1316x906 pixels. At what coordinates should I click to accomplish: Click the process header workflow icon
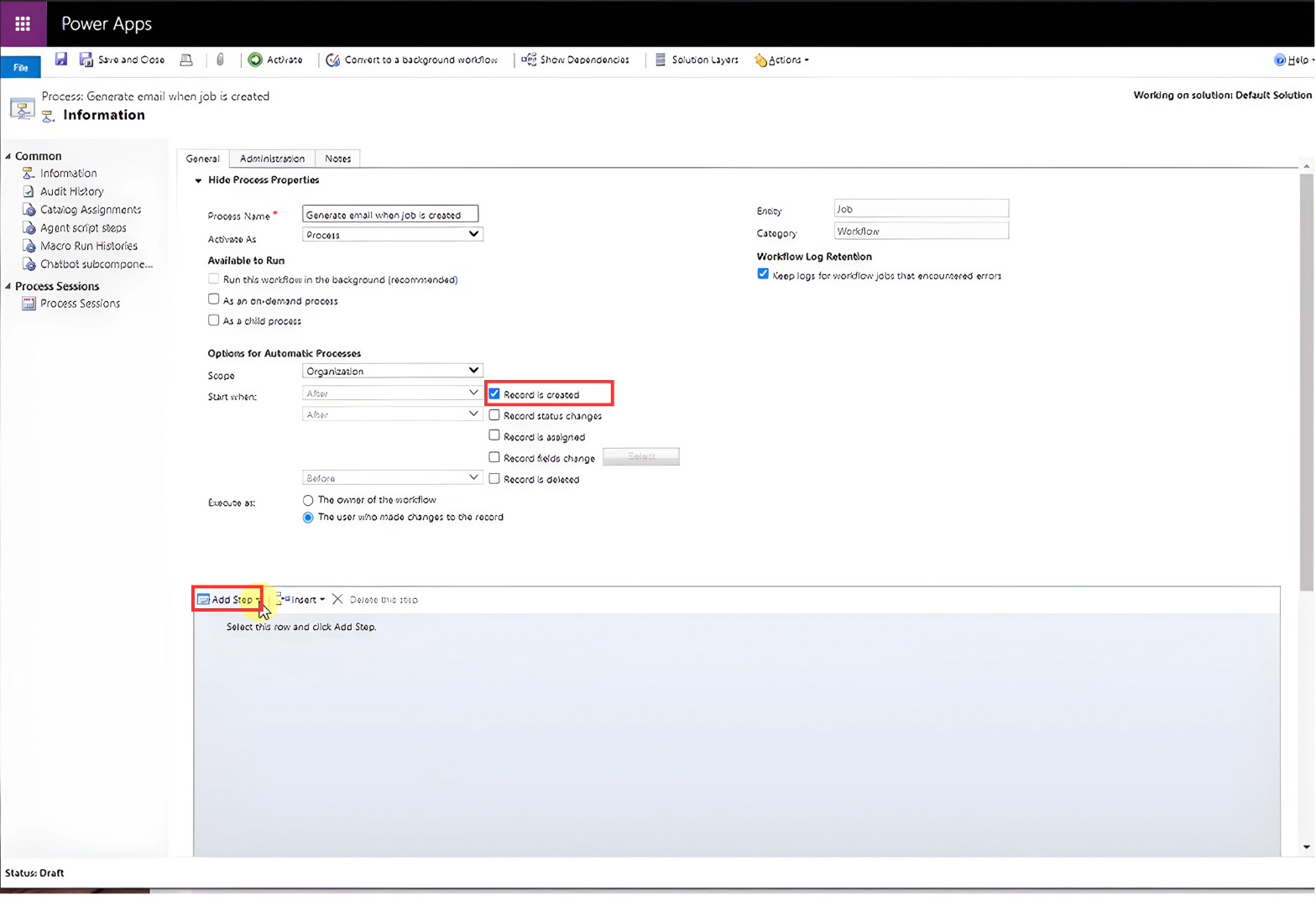[x=22, y=108]
